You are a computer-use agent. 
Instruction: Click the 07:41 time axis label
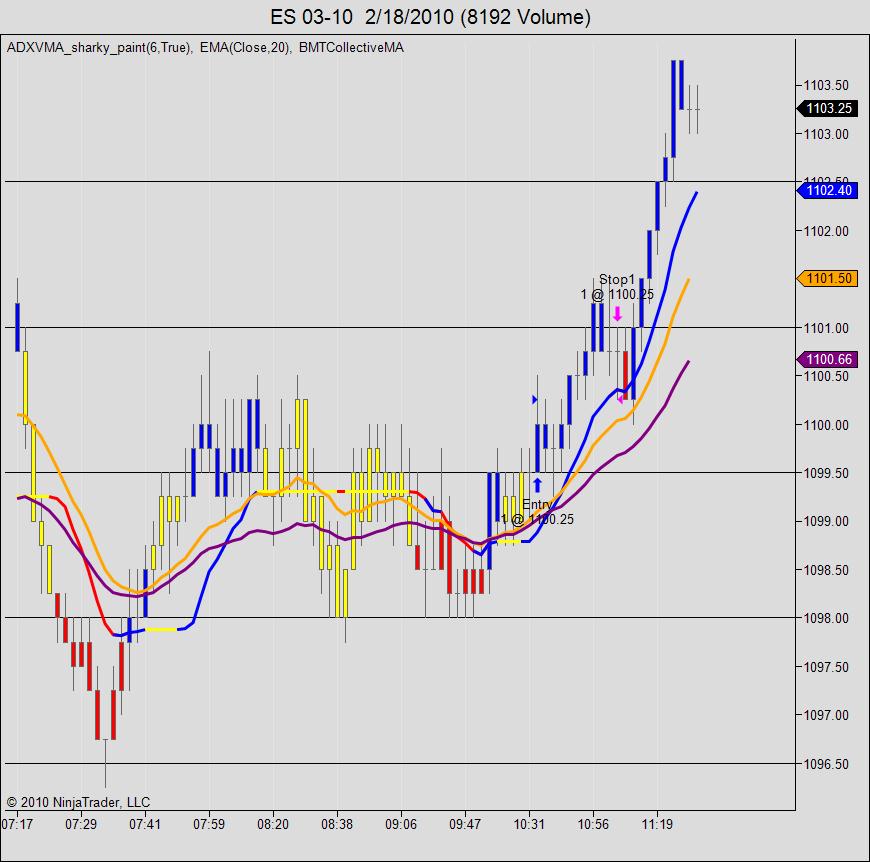(x=145, y=824)
